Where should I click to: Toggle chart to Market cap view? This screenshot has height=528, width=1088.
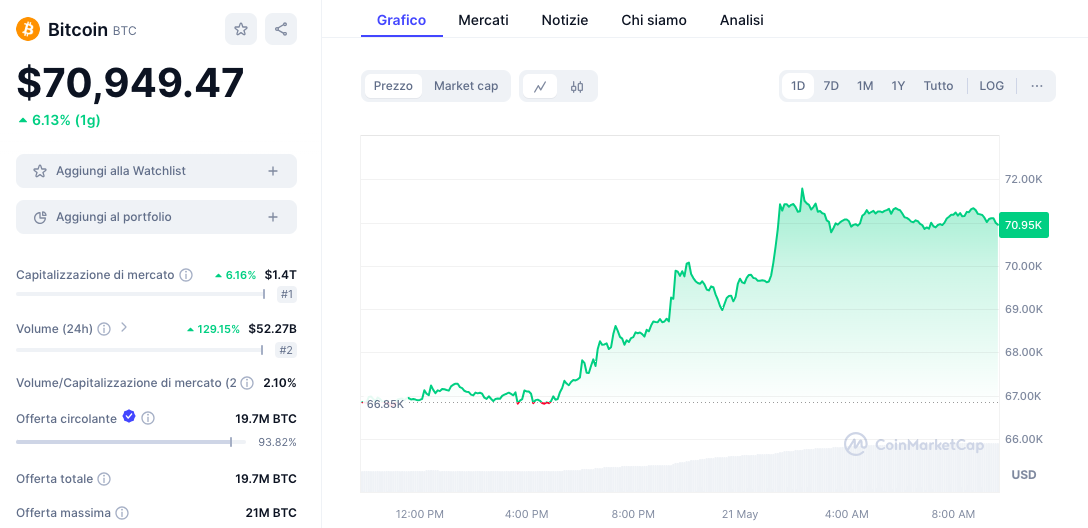tap(465, 86)
